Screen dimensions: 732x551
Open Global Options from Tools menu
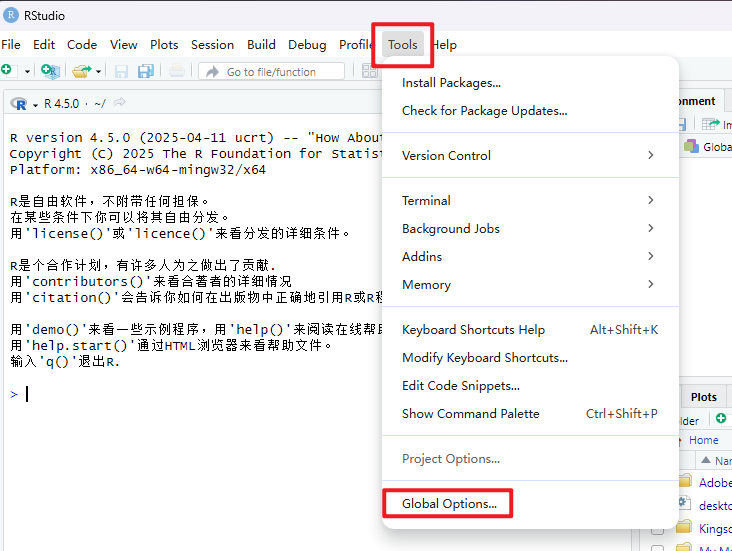(x=449, y=503)
